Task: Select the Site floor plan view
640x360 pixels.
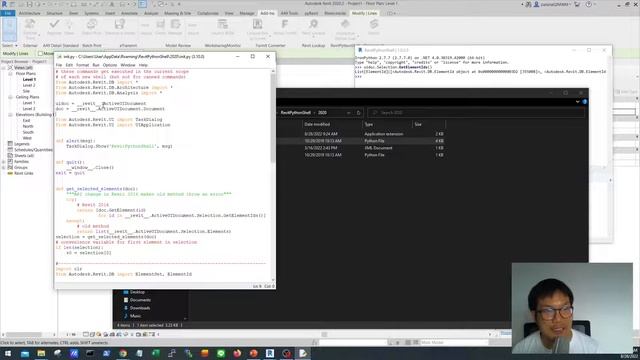Action: tap(26, 91)
